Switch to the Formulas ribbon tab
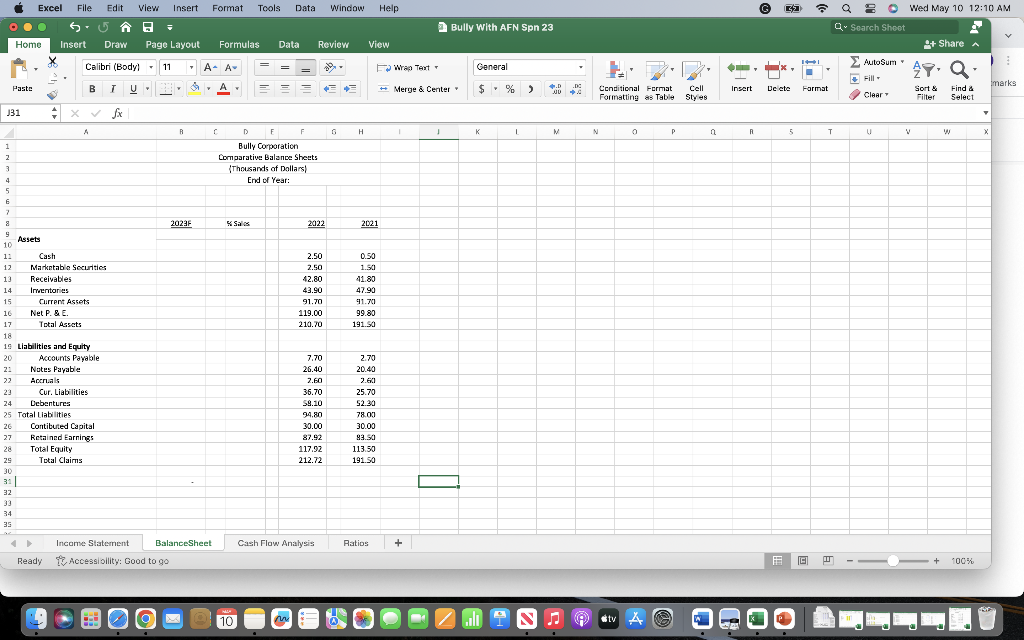Image resolution: width=1024 pixels, height=640 pixels. tap(240, 44)
